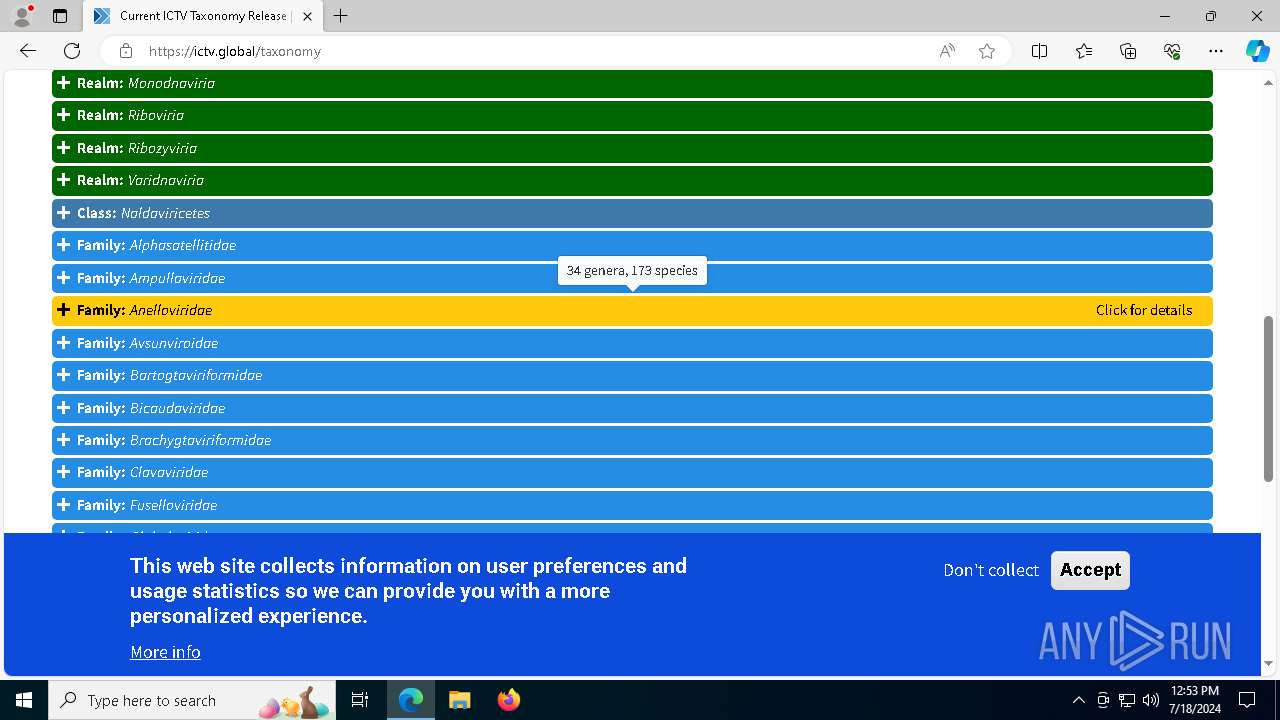Expand the Realm Monodnaviria row
The image size is (1280, 720).
(x=632, y=83)
